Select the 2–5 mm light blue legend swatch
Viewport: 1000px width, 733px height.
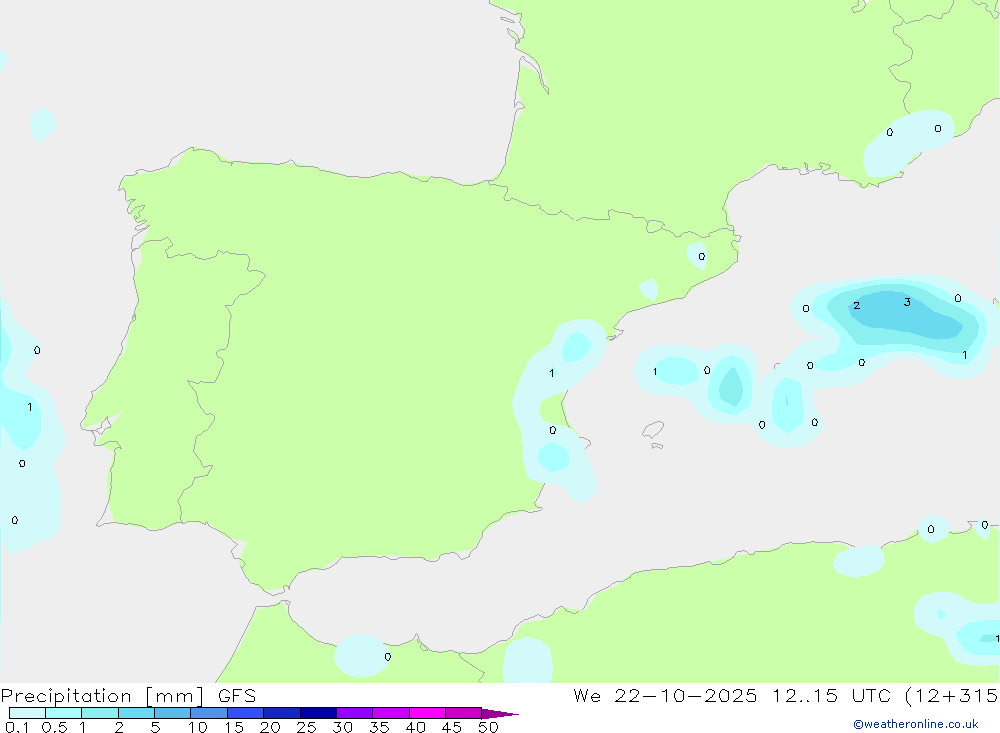136,713
